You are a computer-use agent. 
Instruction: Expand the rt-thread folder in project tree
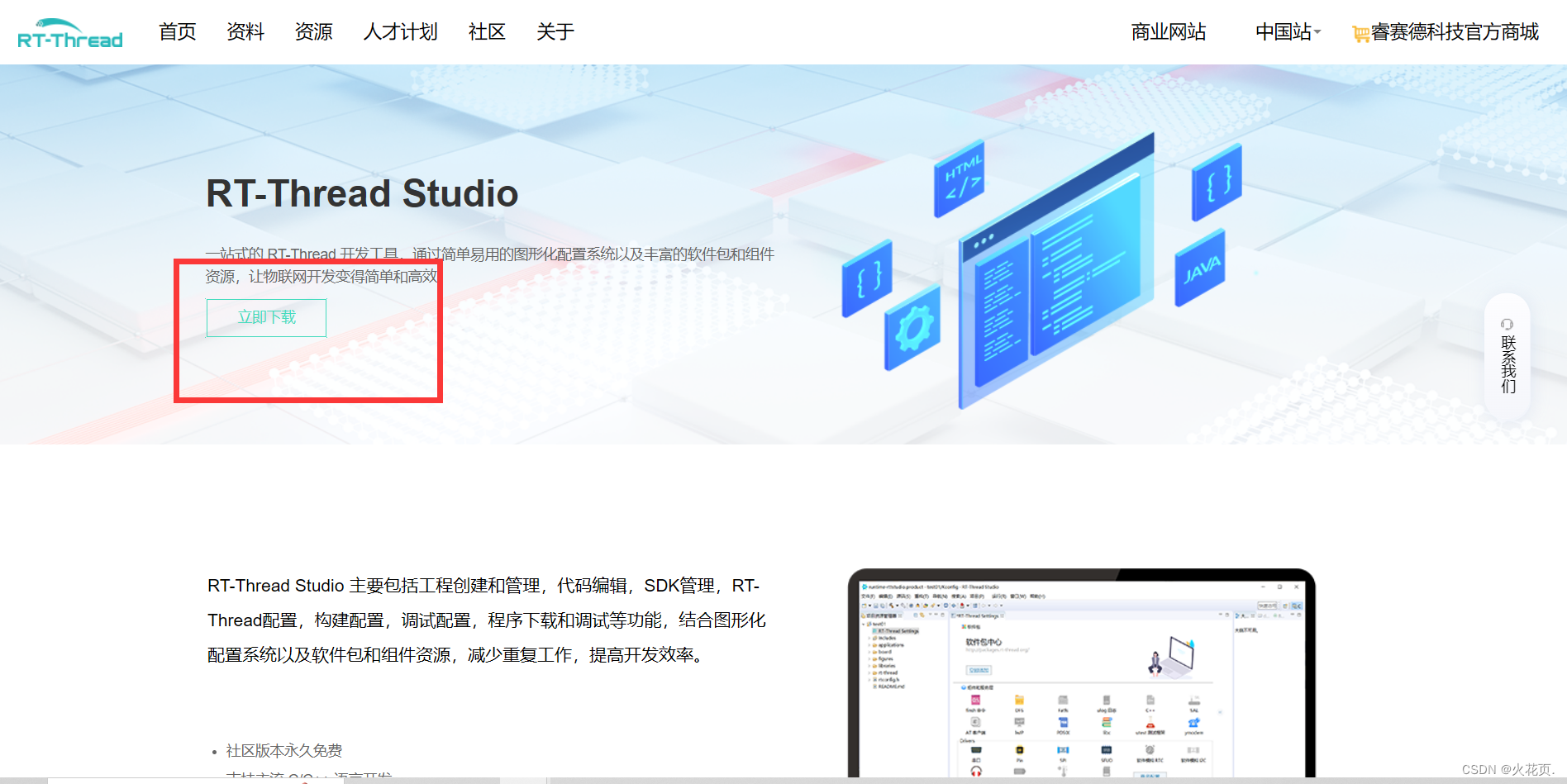869,672
